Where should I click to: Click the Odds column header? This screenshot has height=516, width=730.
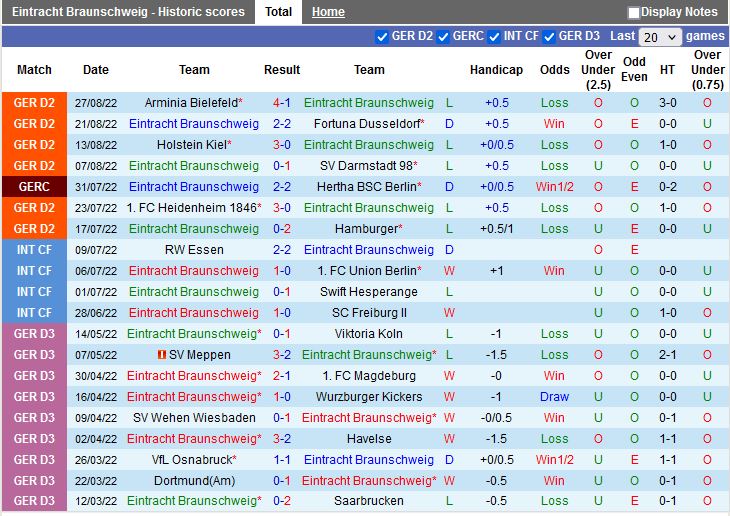tap(554, 70)
